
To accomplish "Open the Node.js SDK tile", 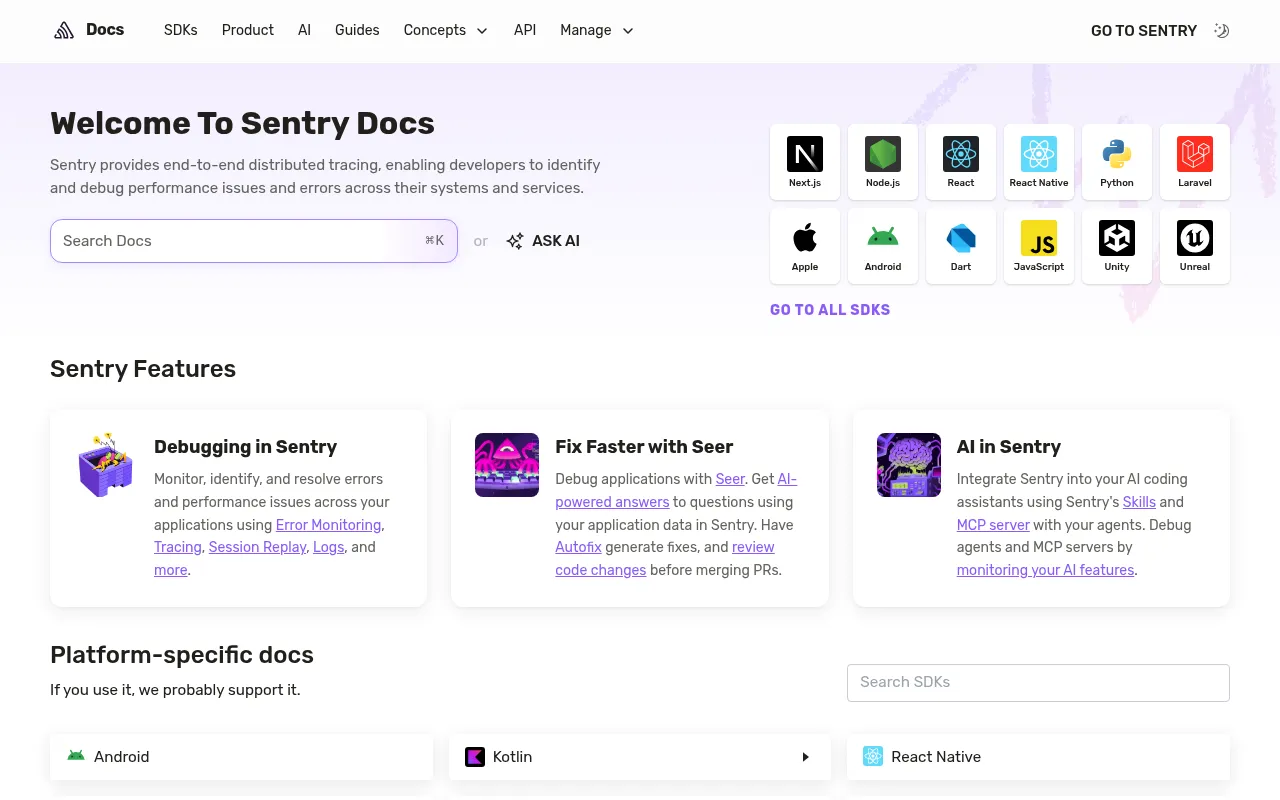I will click(883, 162).
